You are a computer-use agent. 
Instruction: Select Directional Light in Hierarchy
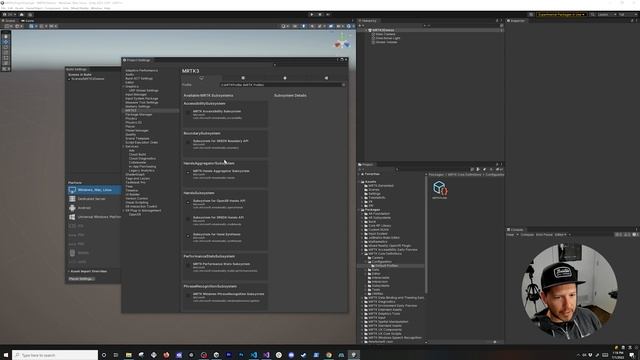point(387,38)
